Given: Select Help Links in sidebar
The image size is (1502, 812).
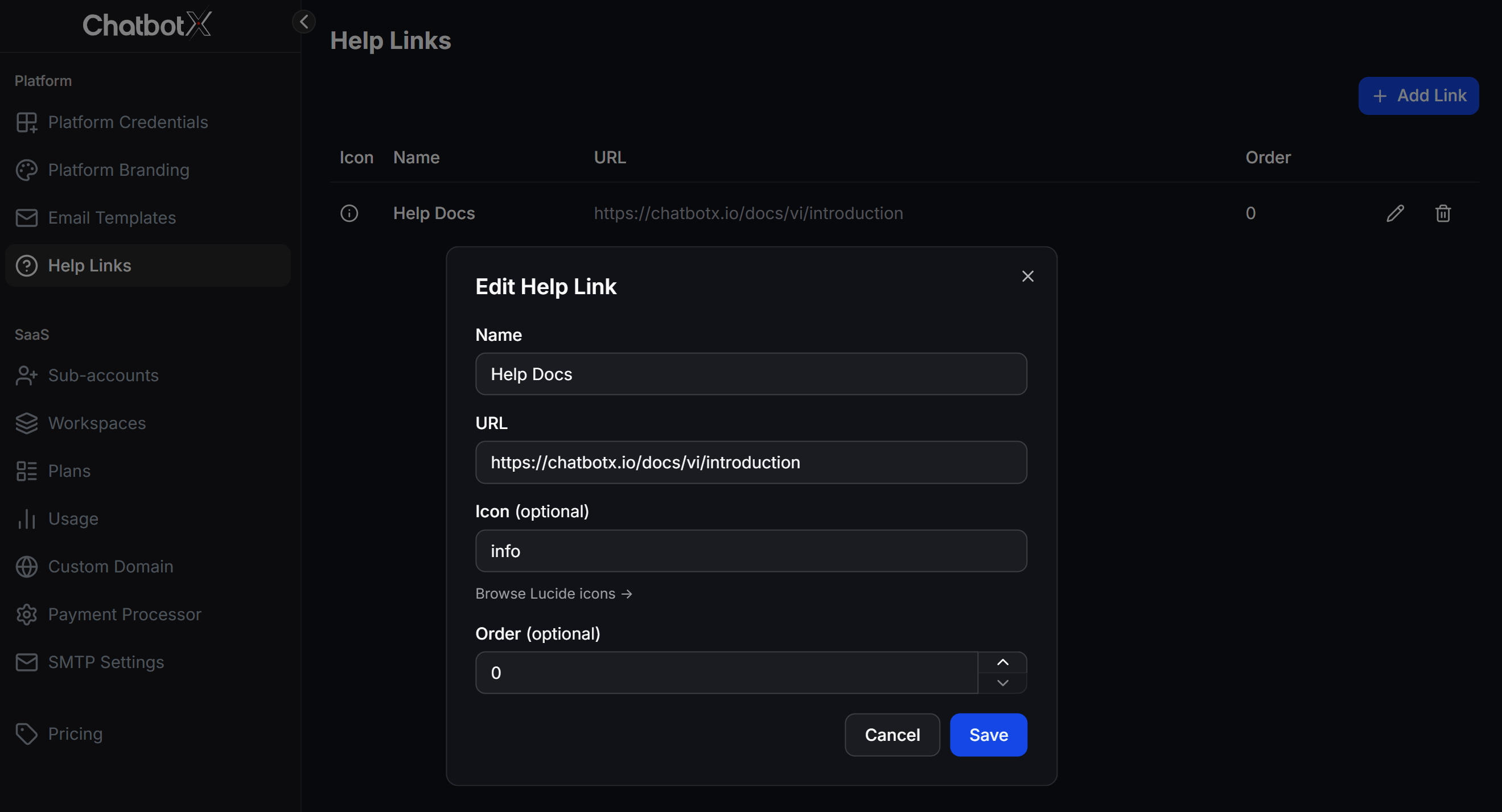Looking at the screenshot, I should pyautogui.click(x=148, y=266).
